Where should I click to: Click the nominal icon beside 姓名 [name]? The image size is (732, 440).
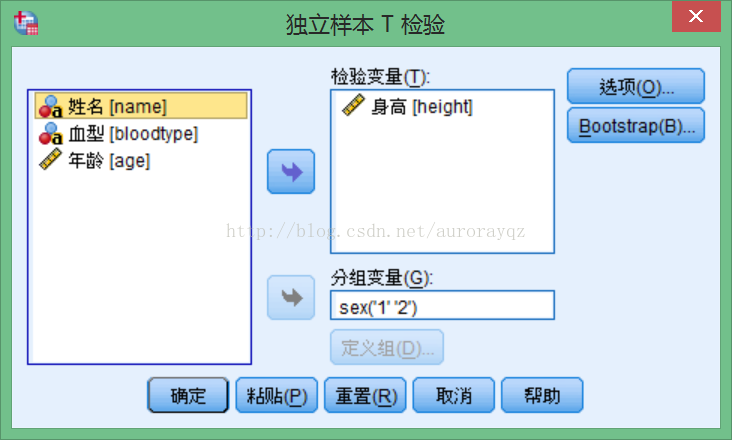click(50, 106)
